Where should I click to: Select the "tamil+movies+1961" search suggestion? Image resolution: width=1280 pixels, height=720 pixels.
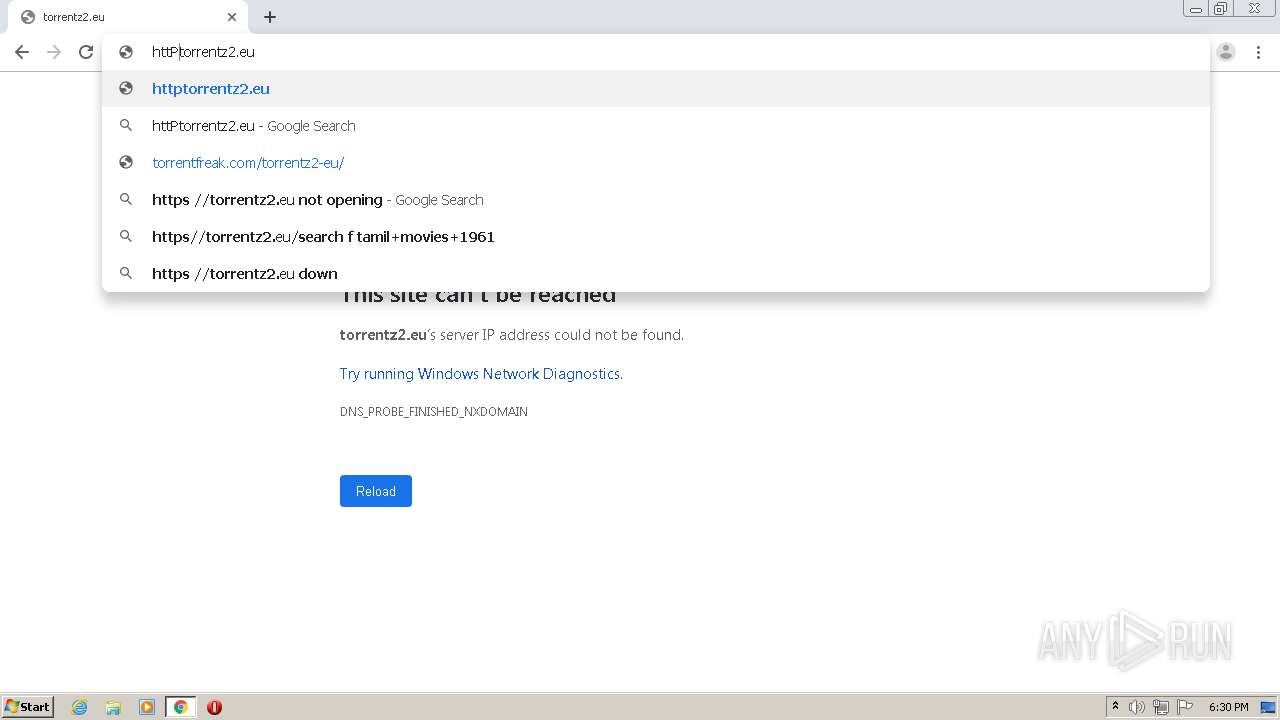pos(656,237)
